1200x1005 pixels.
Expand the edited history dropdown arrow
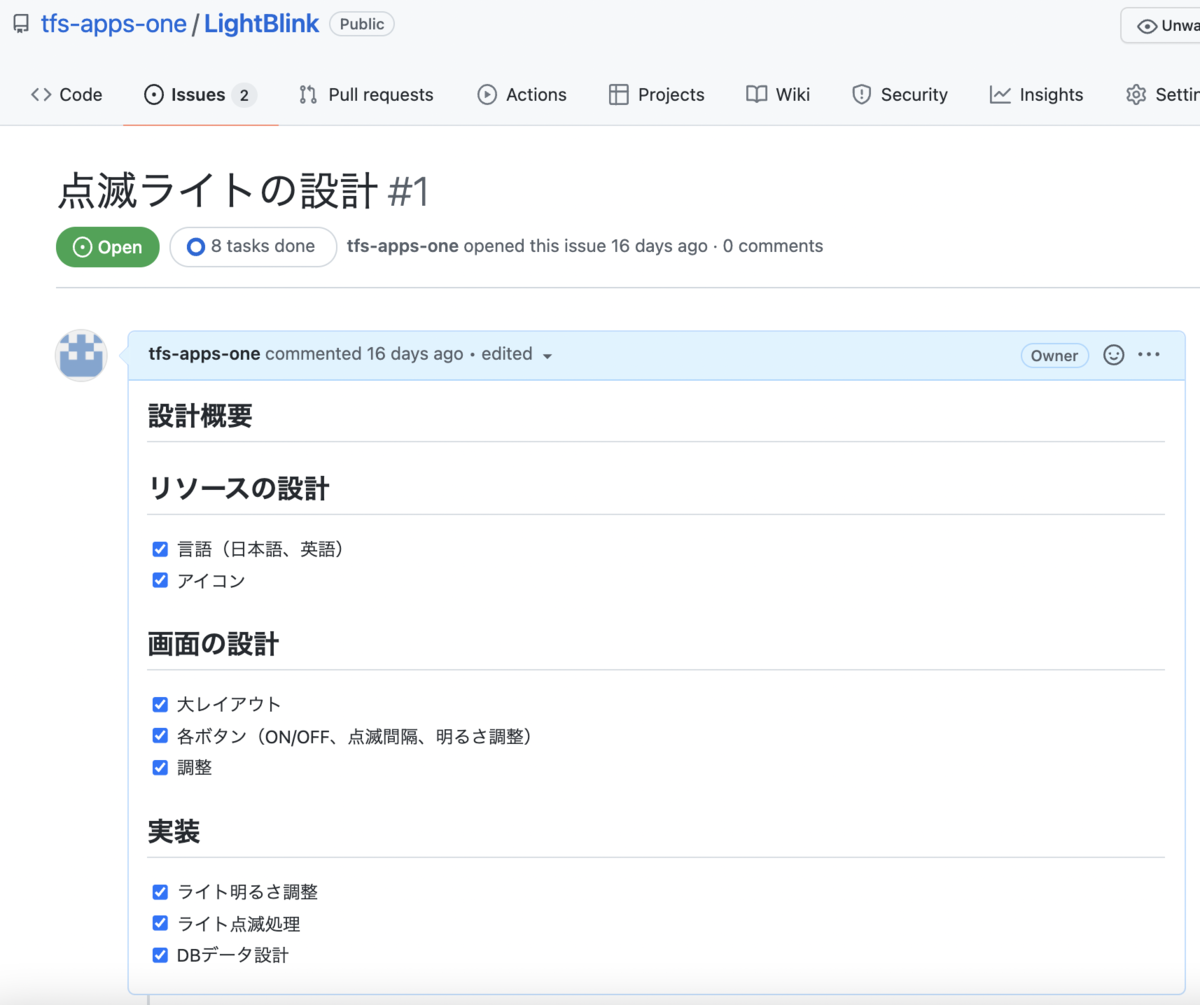pyautogui.click(x=547, y=356)
